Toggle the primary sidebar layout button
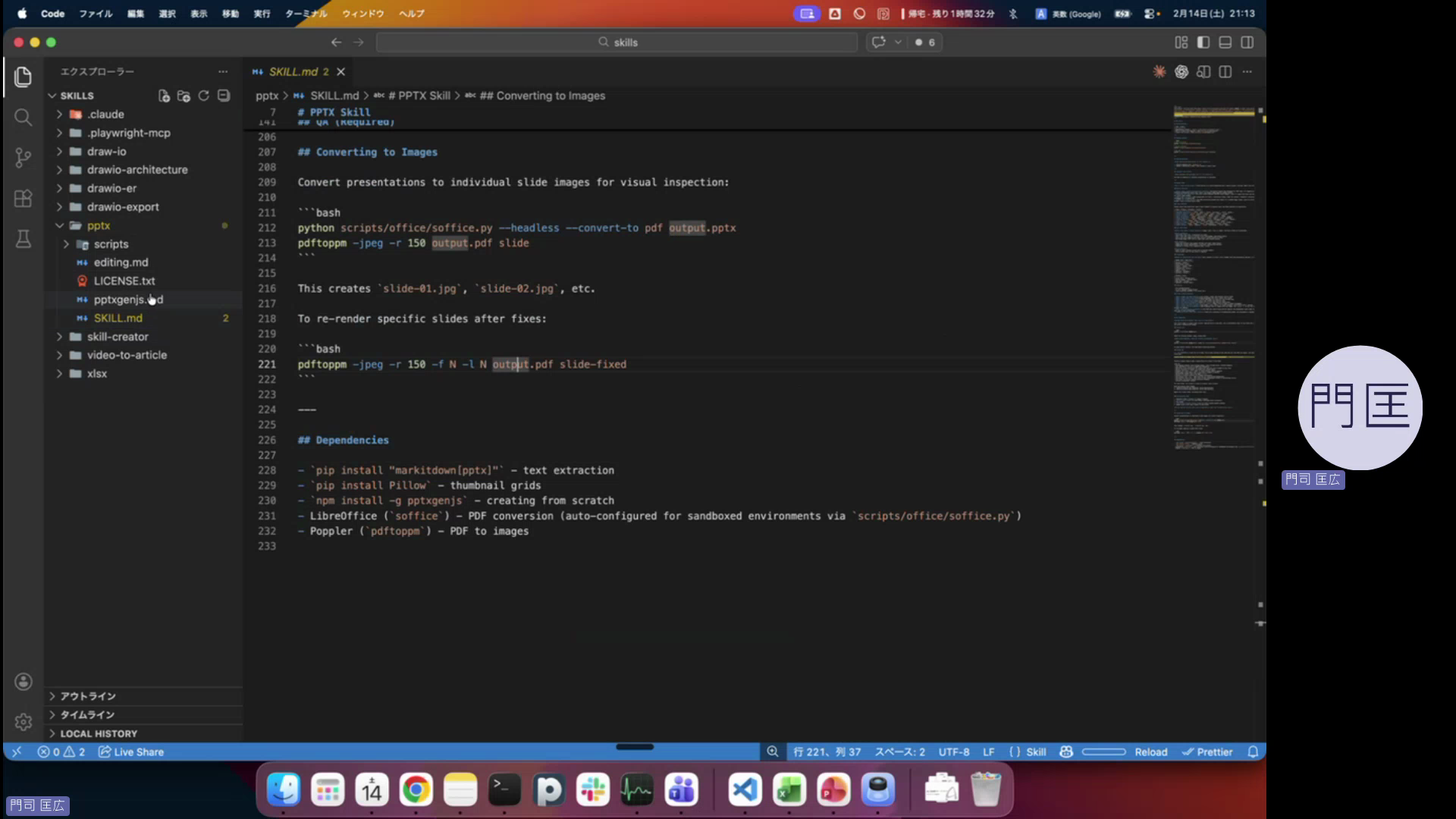The height and width of the screenshot is (819, 1456). tap(1203, 42)
